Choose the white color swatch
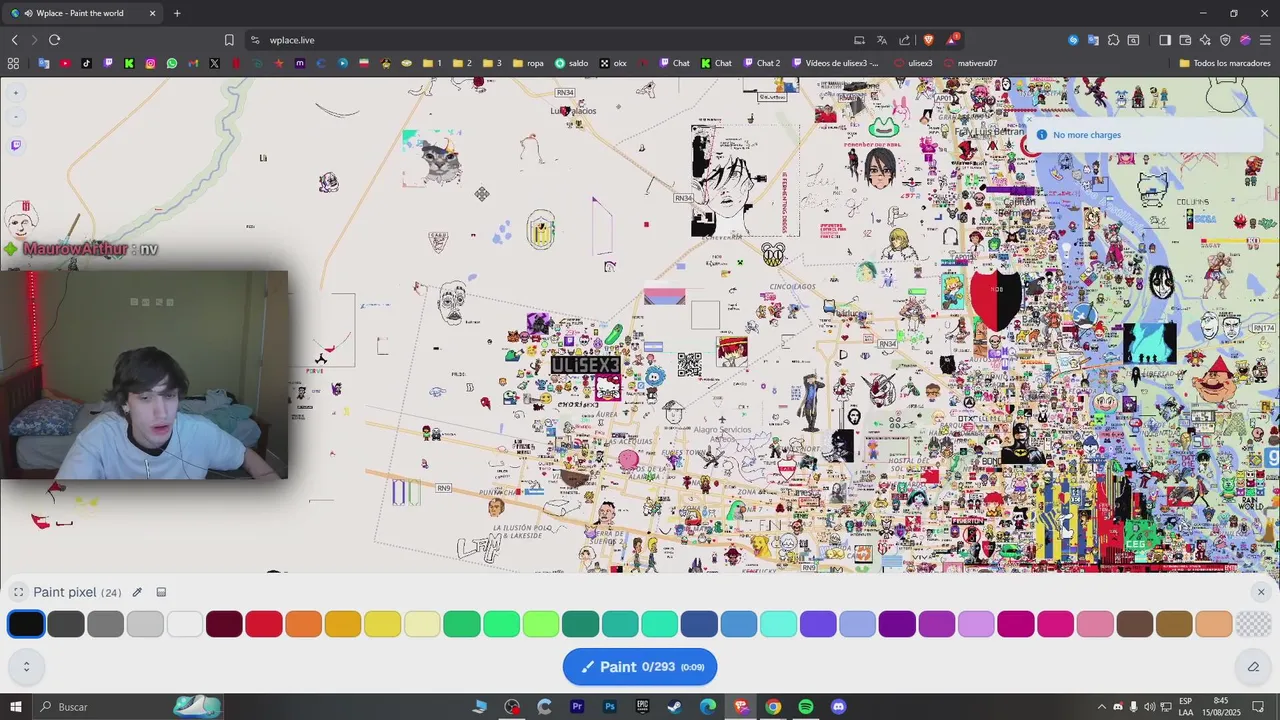Screen dimensions: 1280x720 click(x=185, y=624)
